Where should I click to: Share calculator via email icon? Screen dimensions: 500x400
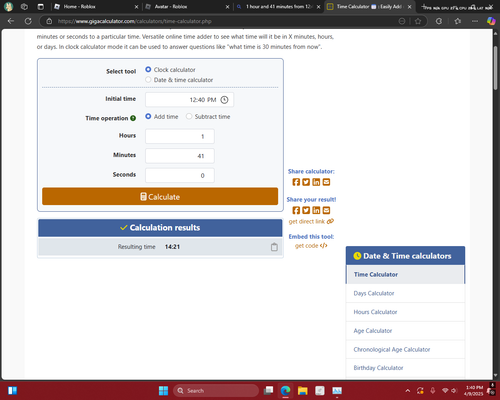tap(326, 182)
